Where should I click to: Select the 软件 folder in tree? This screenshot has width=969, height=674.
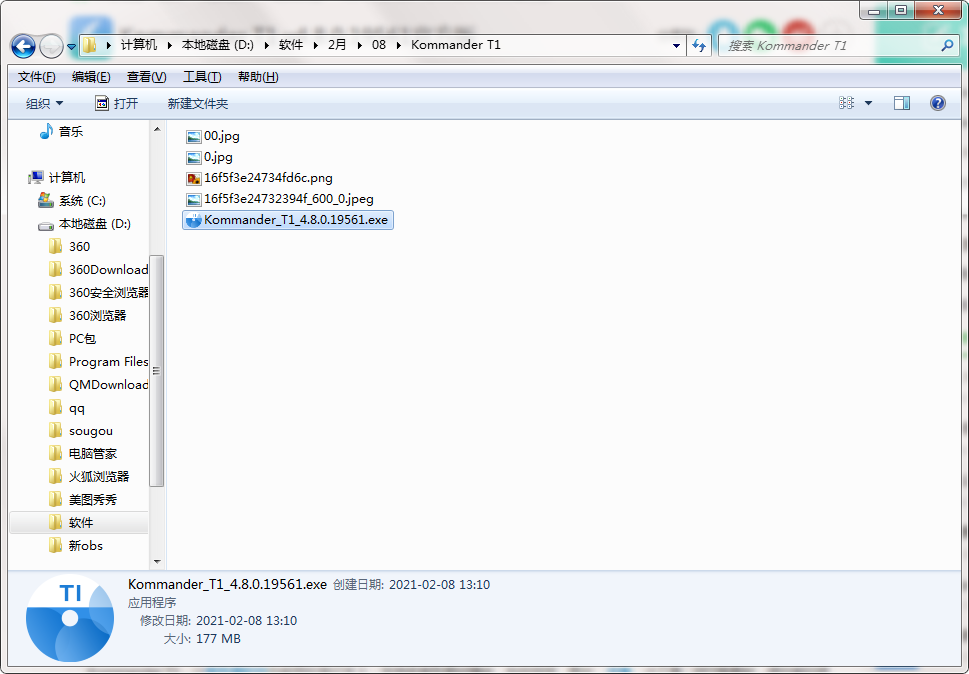(80, 523)
